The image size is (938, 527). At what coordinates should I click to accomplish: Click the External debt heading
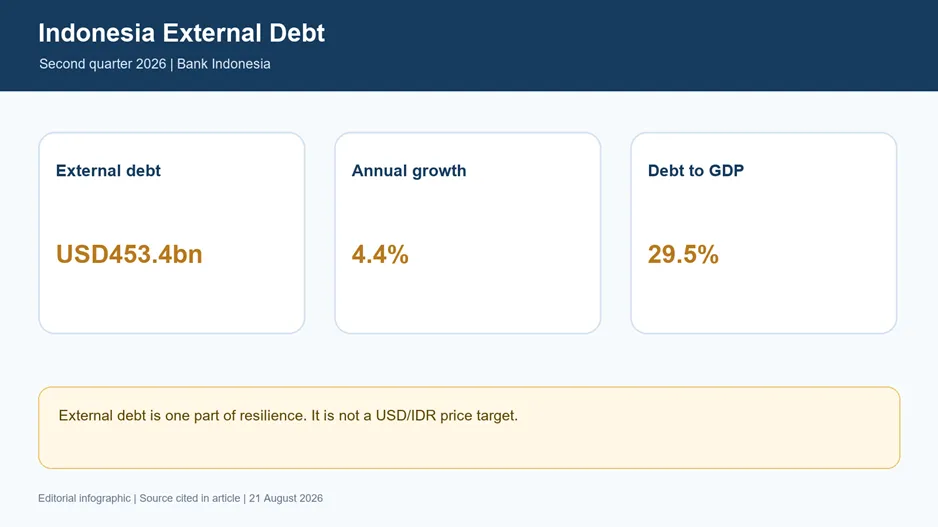108,170
